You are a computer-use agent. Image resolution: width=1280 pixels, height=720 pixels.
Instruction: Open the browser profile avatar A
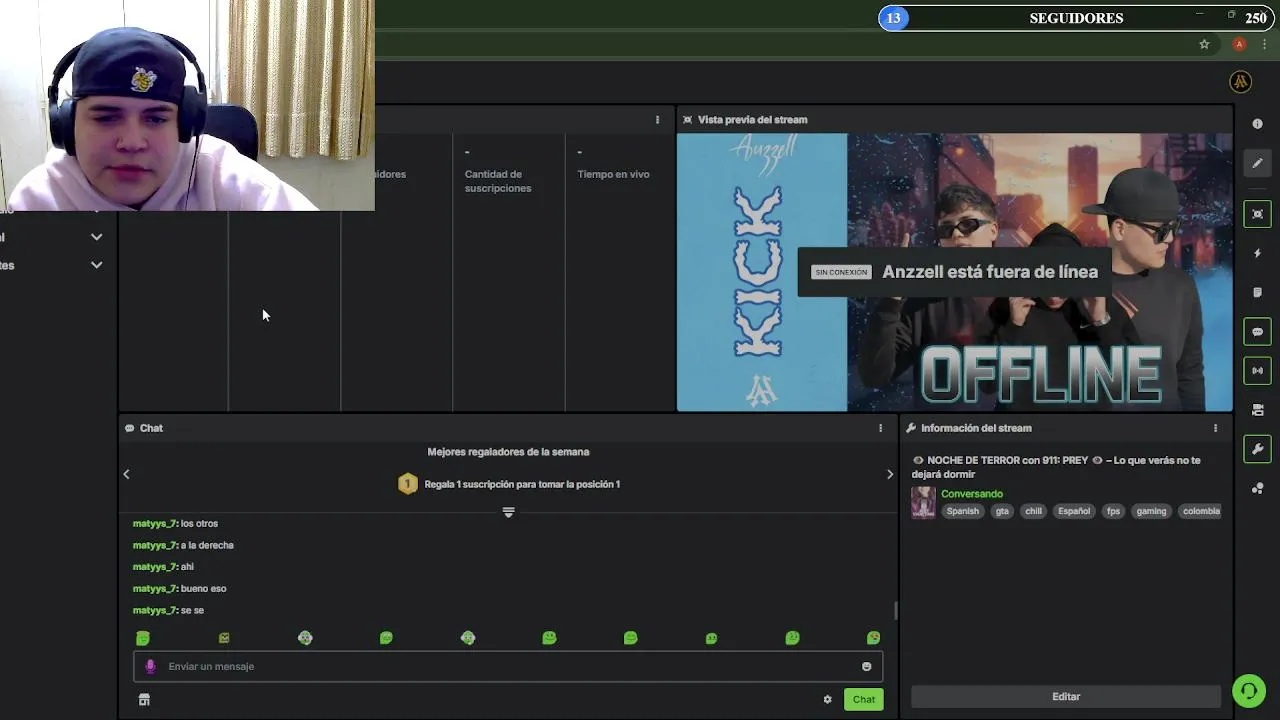[1239, 44]
